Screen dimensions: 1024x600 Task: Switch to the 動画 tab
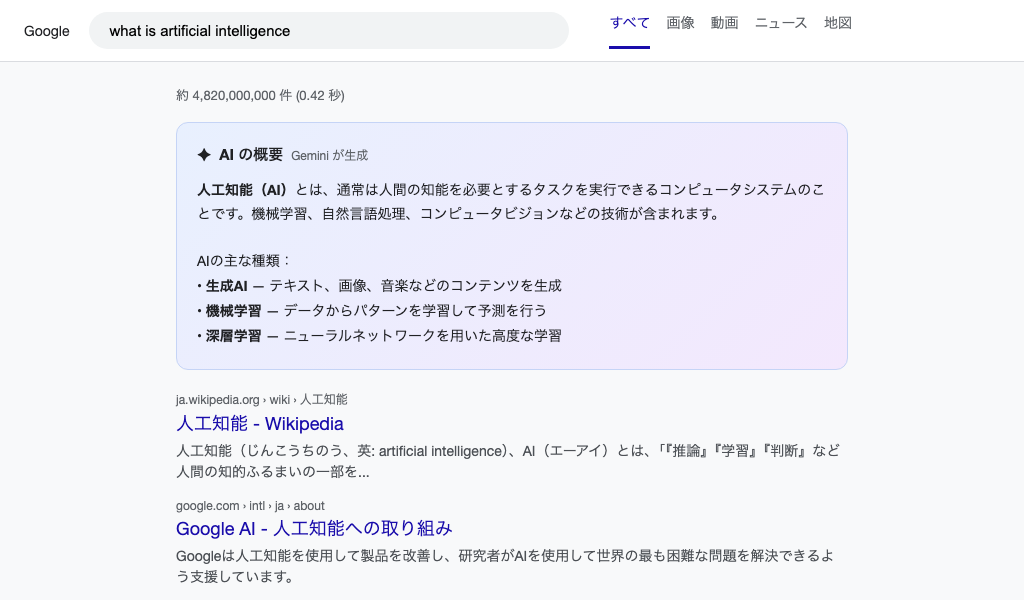pyautogui.click(x=724, y=22)
